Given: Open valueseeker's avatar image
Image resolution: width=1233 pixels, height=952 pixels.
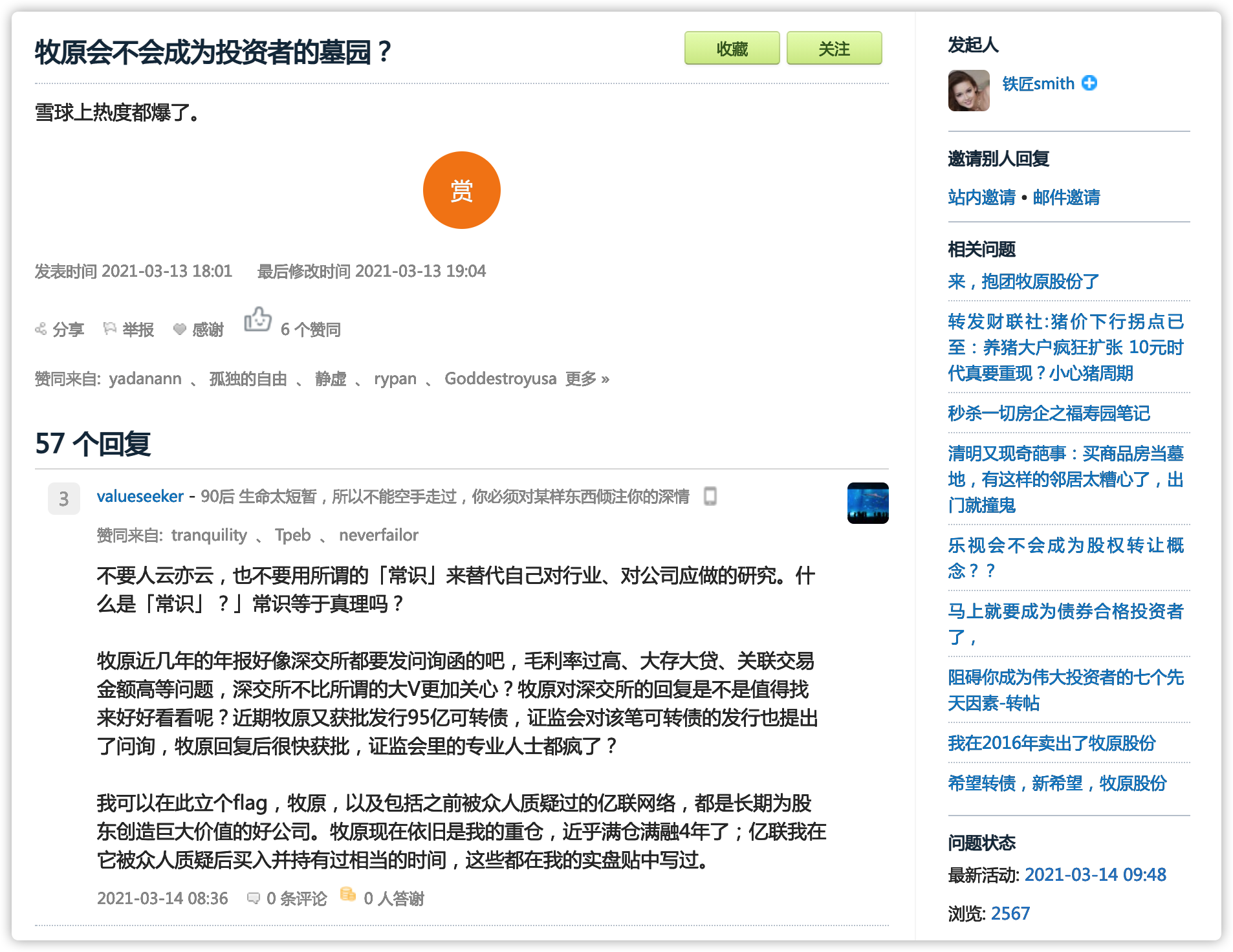Looking at the screenshot, I should click(x=867, y=503).
